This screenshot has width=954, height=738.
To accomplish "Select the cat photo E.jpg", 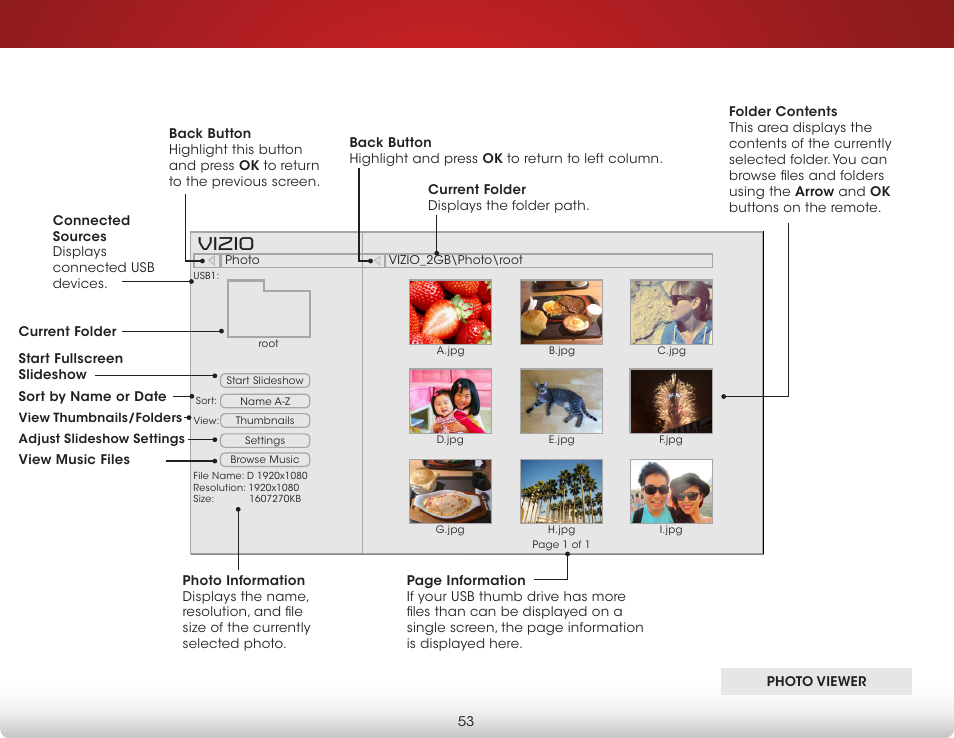I will [x=562, y=401].
